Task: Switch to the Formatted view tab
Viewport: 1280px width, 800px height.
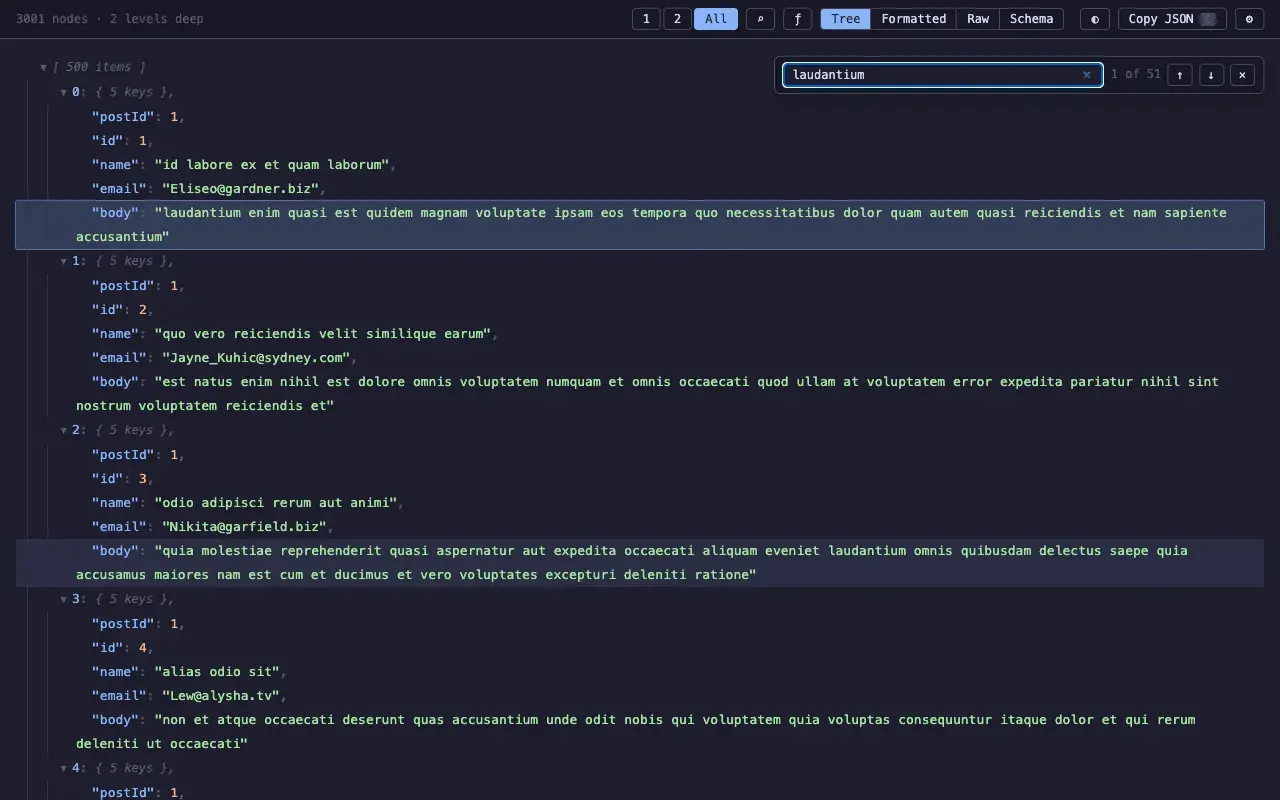Action: pyautogui.click(x=913, y=19)
